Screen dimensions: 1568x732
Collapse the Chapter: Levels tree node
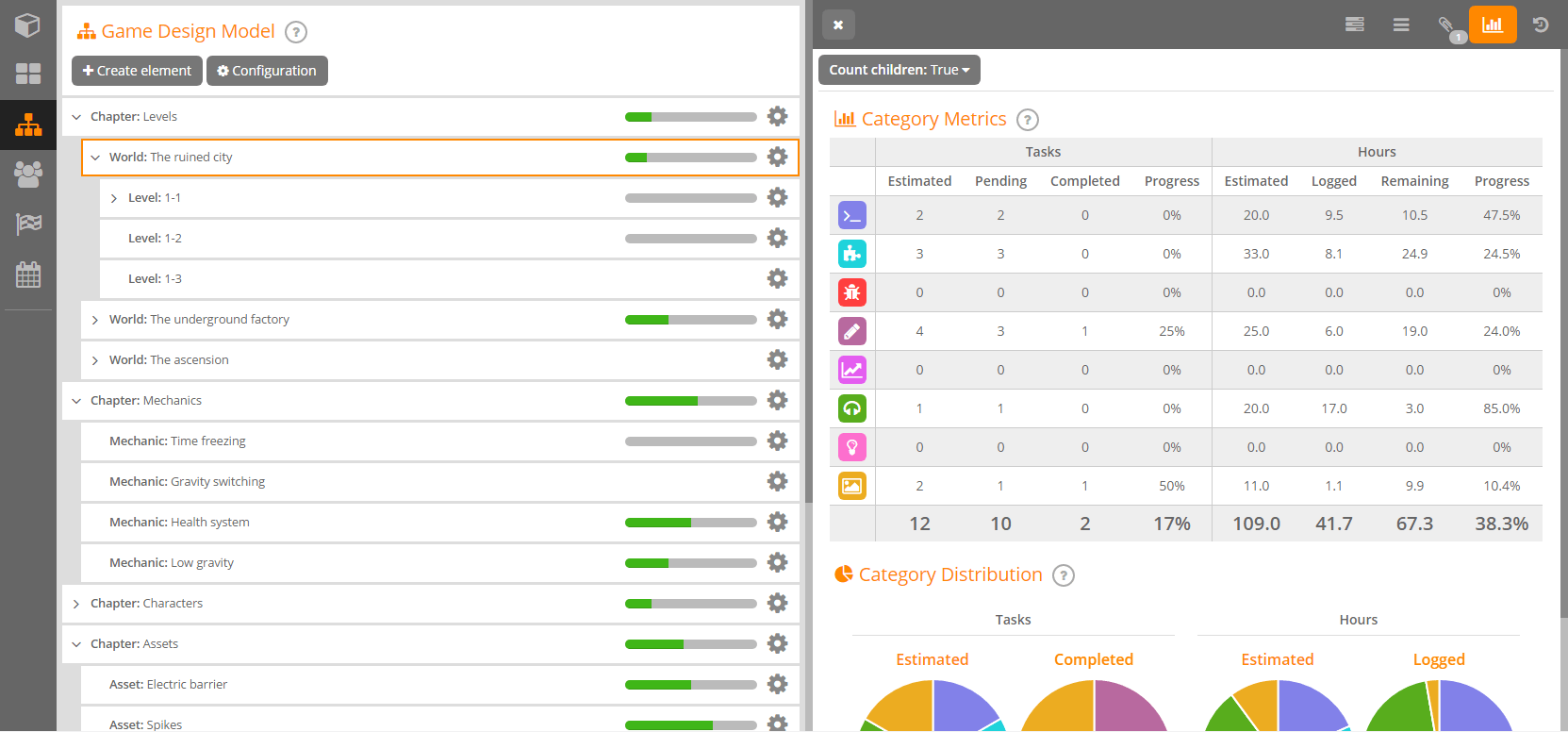pyautogui.click(x=76, y=117)
